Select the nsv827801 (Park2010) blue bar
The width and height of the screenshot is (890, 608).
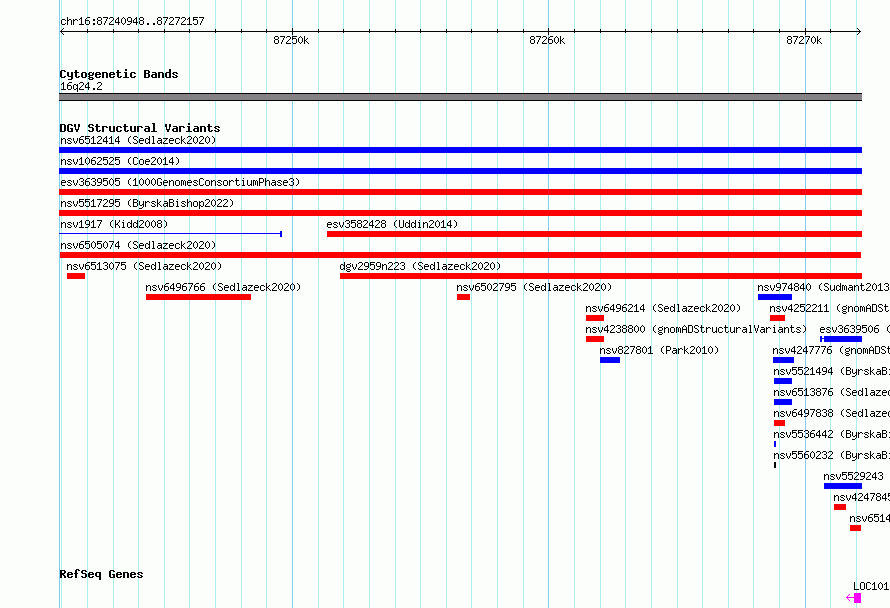point(610,360)
